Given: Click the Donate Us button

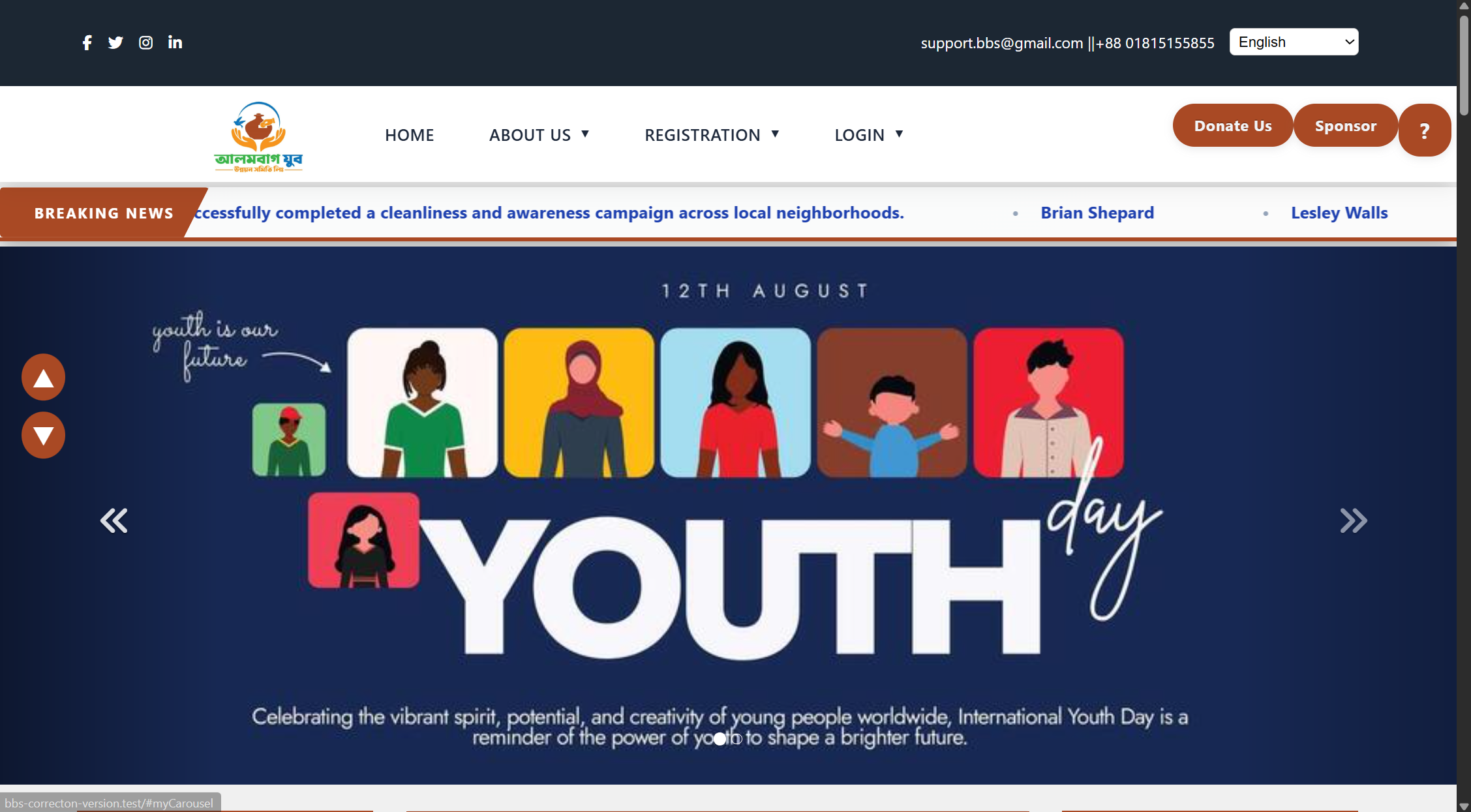Looking at the screenshot, I should 1233,125.
